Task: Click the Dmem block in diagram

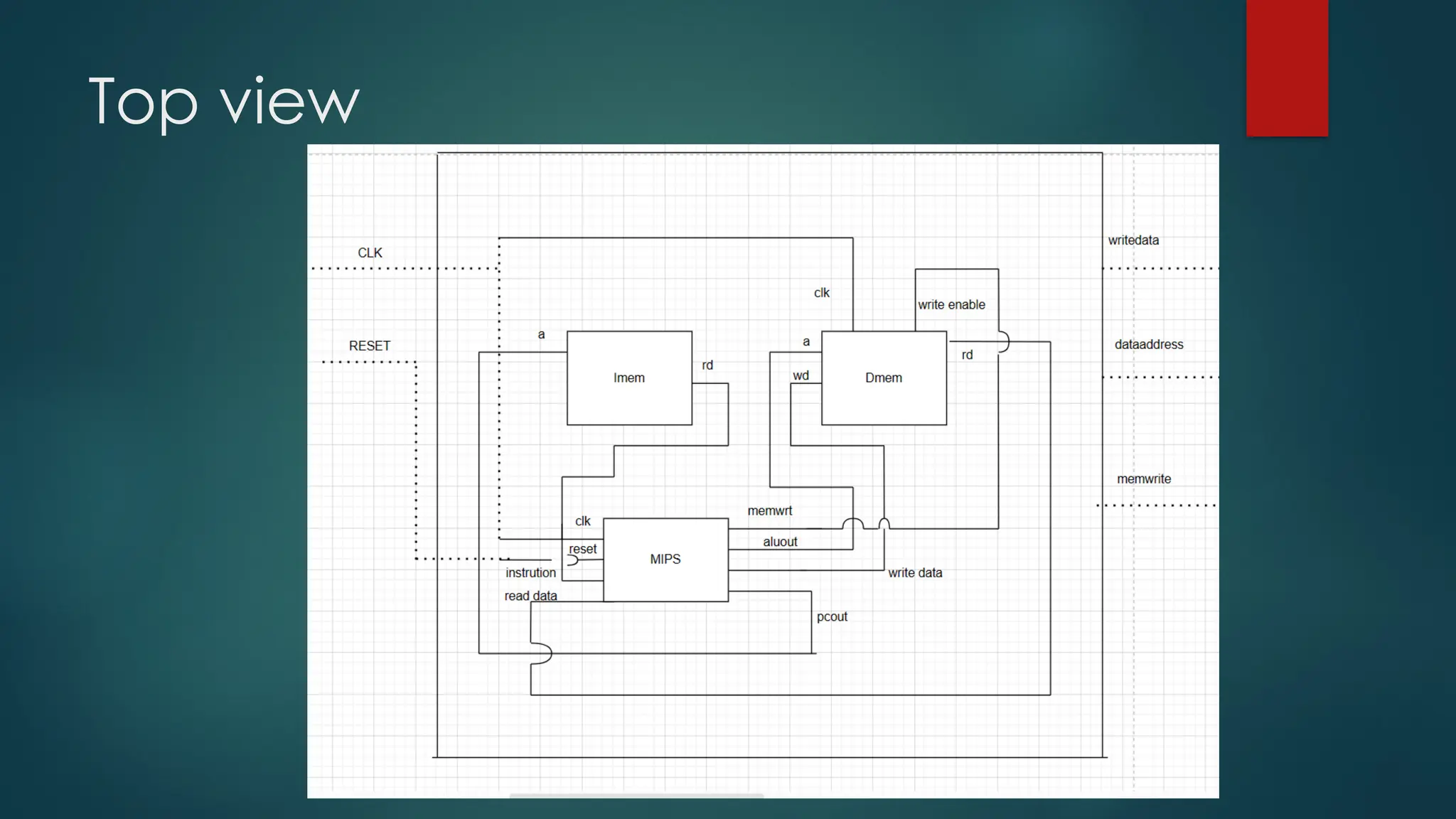Action: point(884,378)
